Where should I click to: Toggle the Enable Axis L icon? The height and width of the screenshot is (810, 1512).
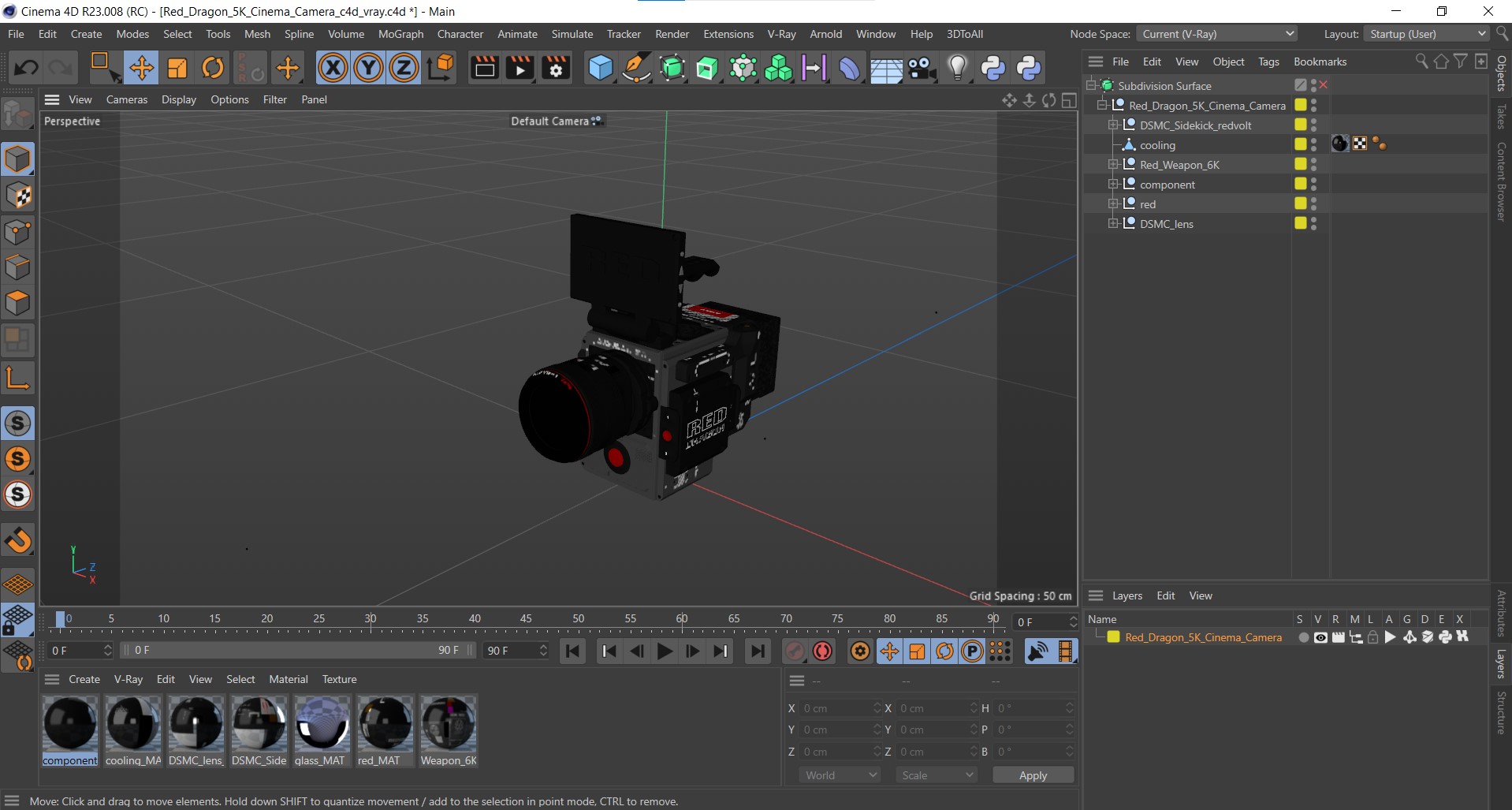(x=17, y=378)
